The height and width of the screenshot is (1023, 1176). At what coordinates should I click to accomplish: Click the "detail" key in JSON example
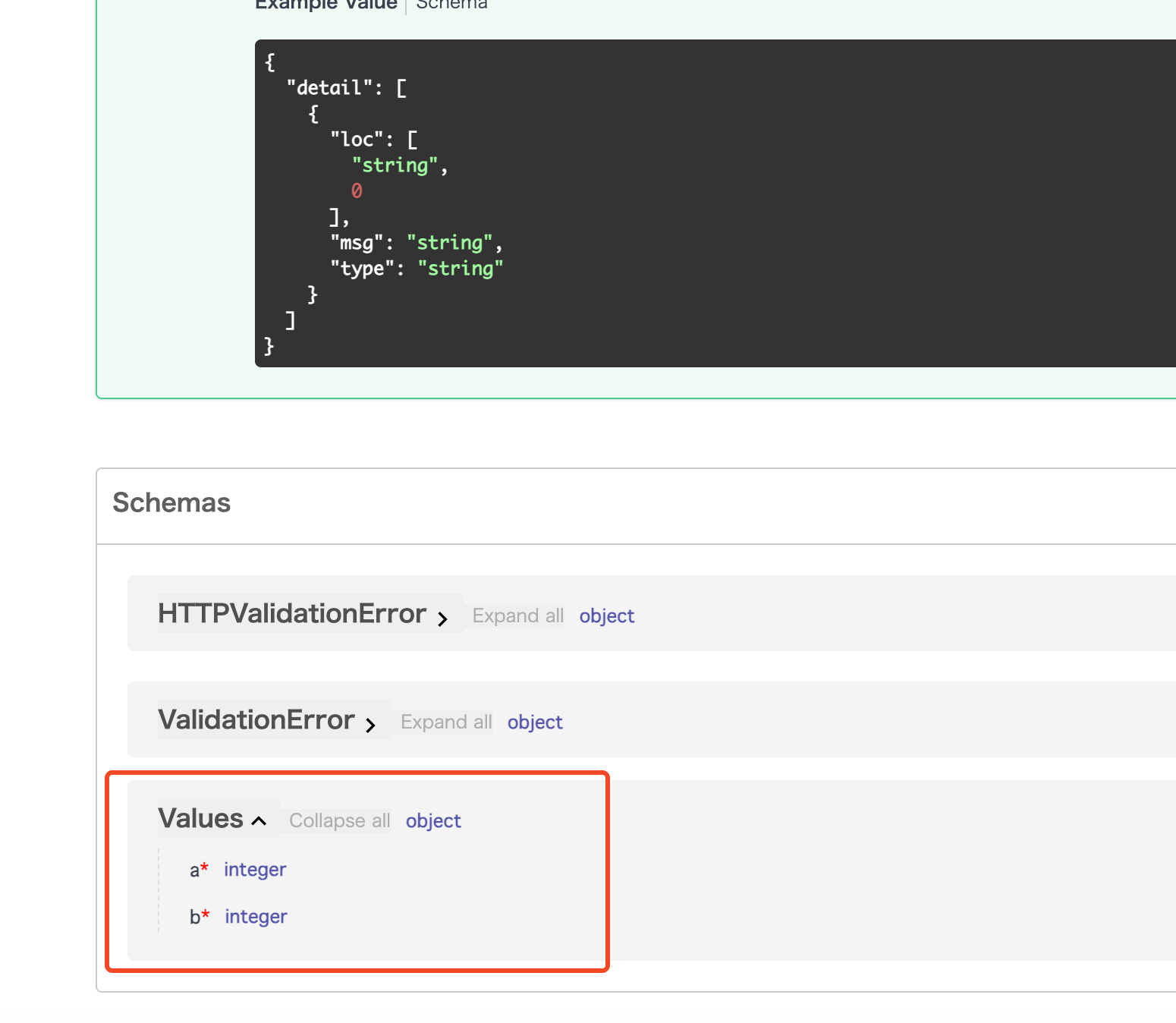(329, 88)
